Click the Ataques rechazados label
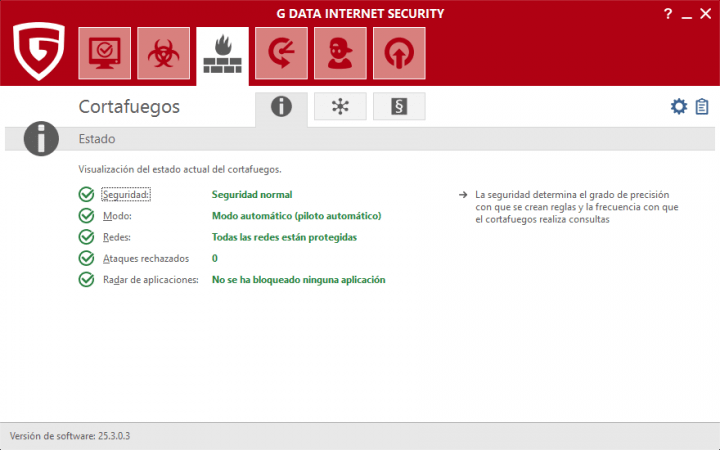Viewport: 720px width, 450px height. click(146, 259)
